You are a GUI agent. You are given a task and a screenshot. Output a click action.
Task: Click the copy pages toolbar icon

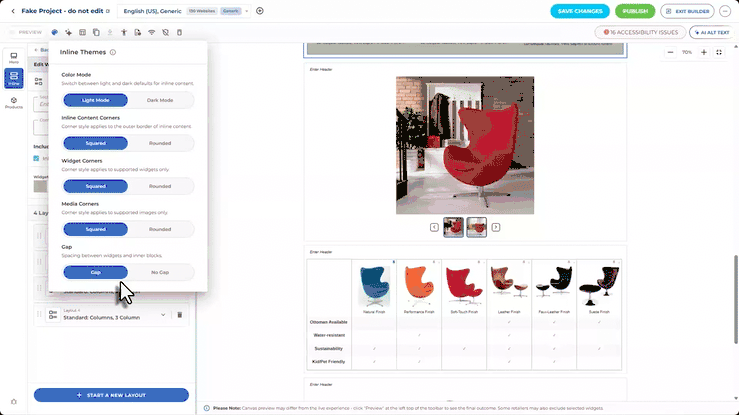96,33
